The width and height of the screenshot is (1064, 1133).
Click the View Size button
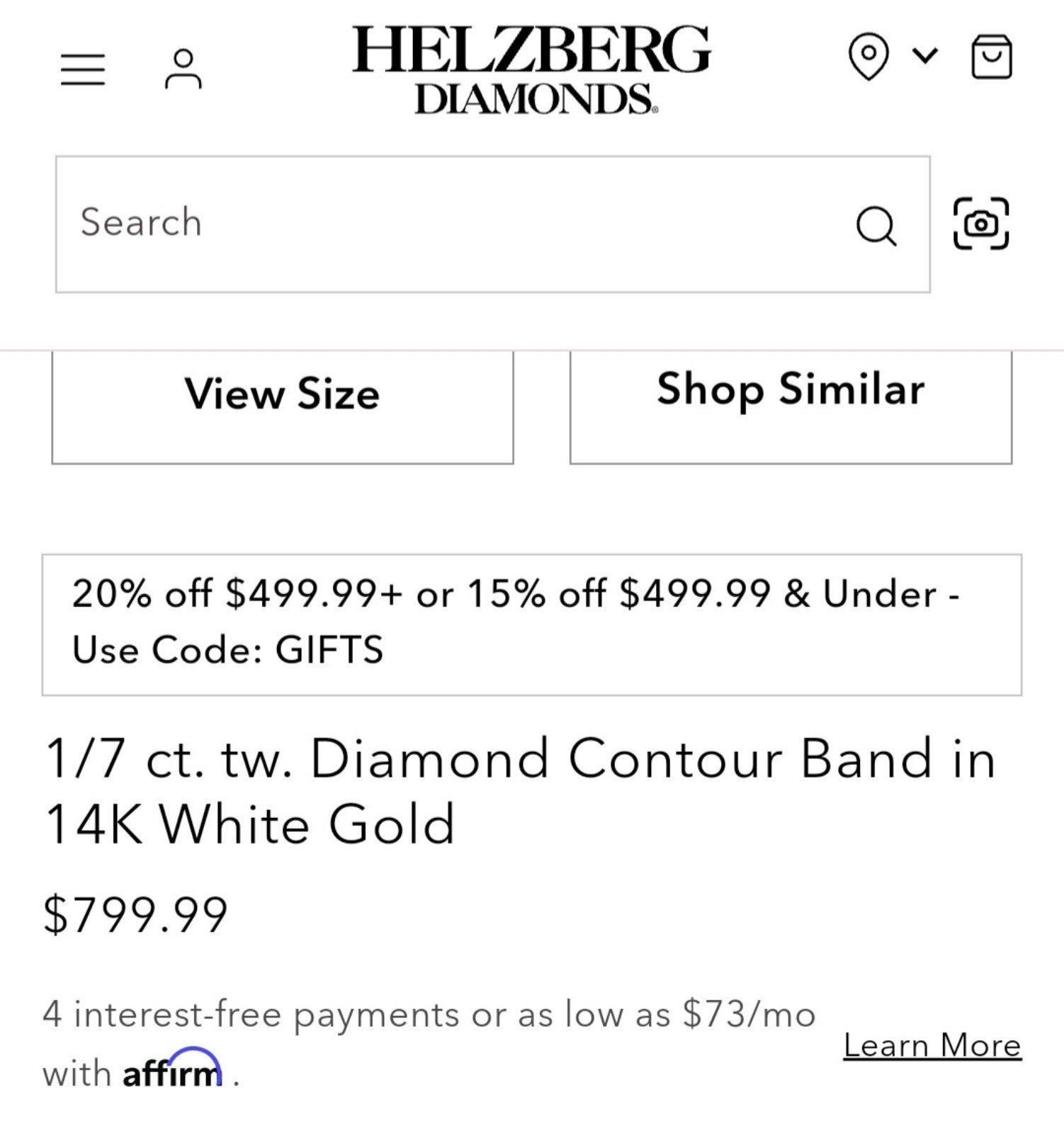coord(283,407)
